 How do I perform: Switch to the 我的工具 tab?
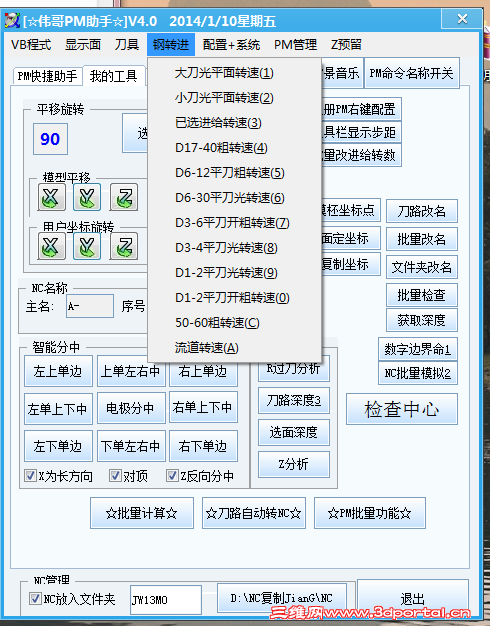pyautogui.click(x=114, y=75)
